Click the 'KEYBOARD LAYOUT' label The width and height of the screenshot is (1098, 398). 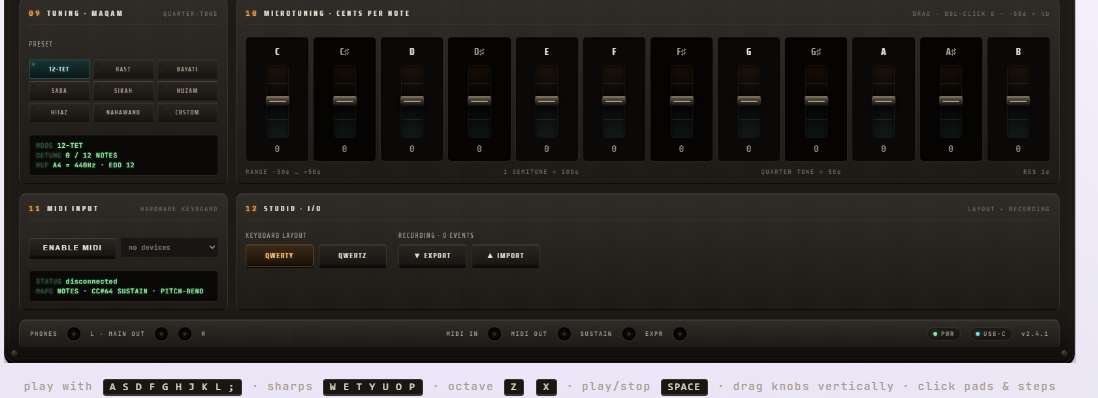276,235
